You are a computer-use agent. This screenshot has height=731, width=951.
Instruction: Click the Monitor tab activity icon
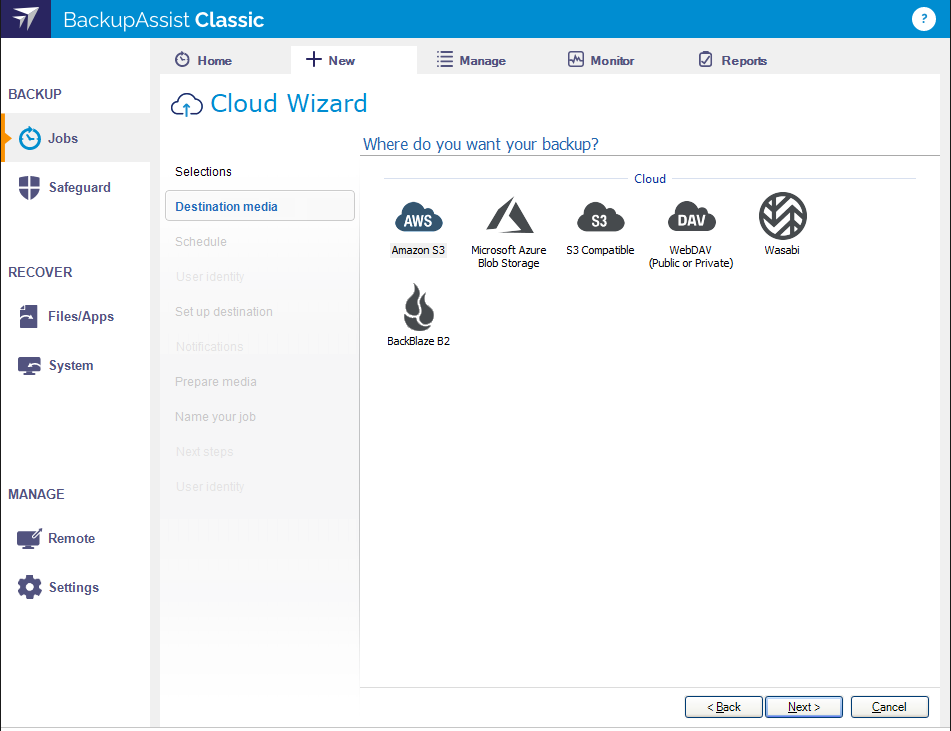click(x=576, y=59)
